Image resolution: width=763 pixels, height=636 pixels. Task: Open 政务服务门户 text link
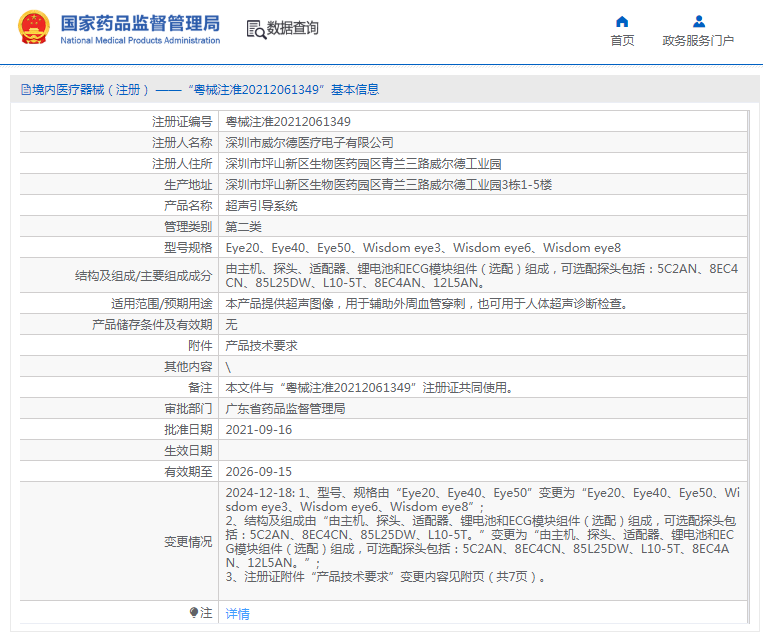pos(698,40)
